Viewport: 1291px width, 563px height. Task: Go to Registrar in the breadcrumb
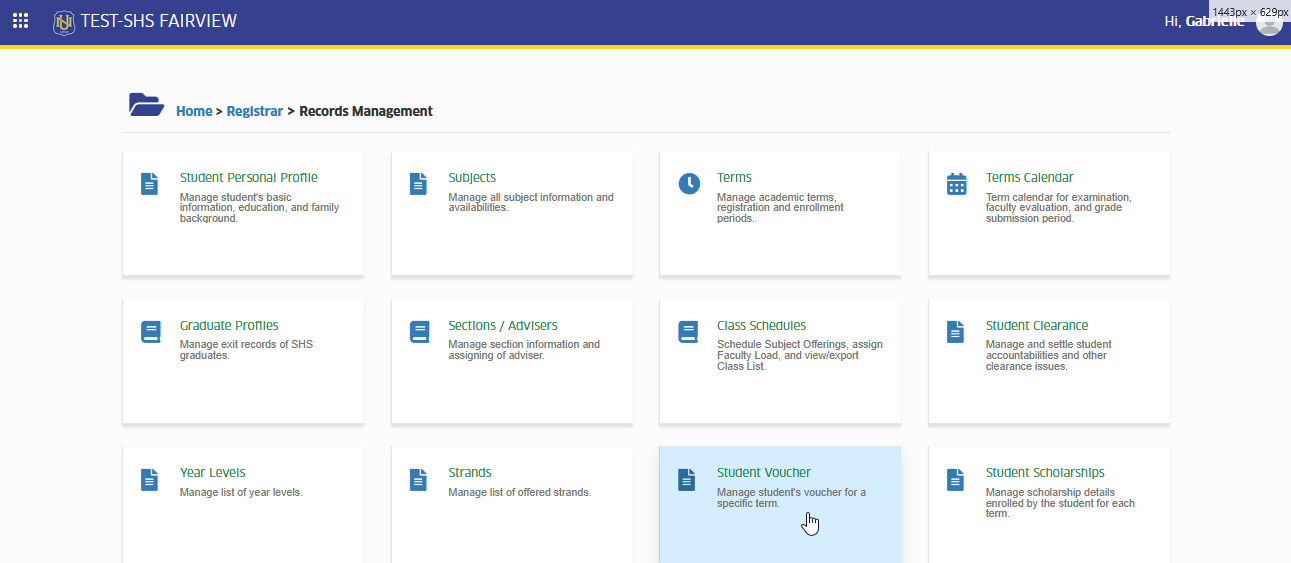pyautogui.click(x=255, y=111)
